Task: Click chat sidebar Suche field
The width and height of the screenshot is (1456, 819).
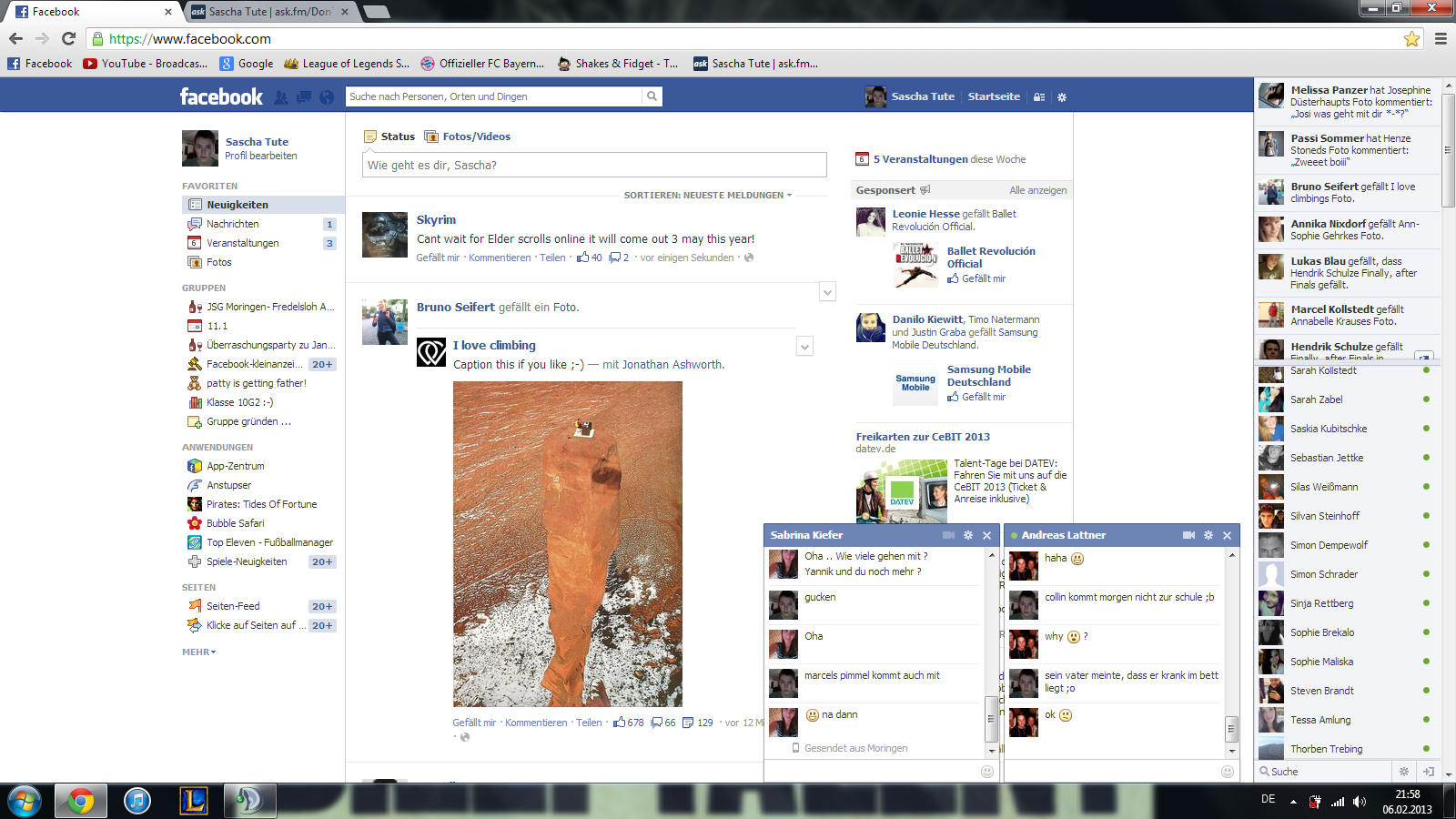Action: point(1324,772)
